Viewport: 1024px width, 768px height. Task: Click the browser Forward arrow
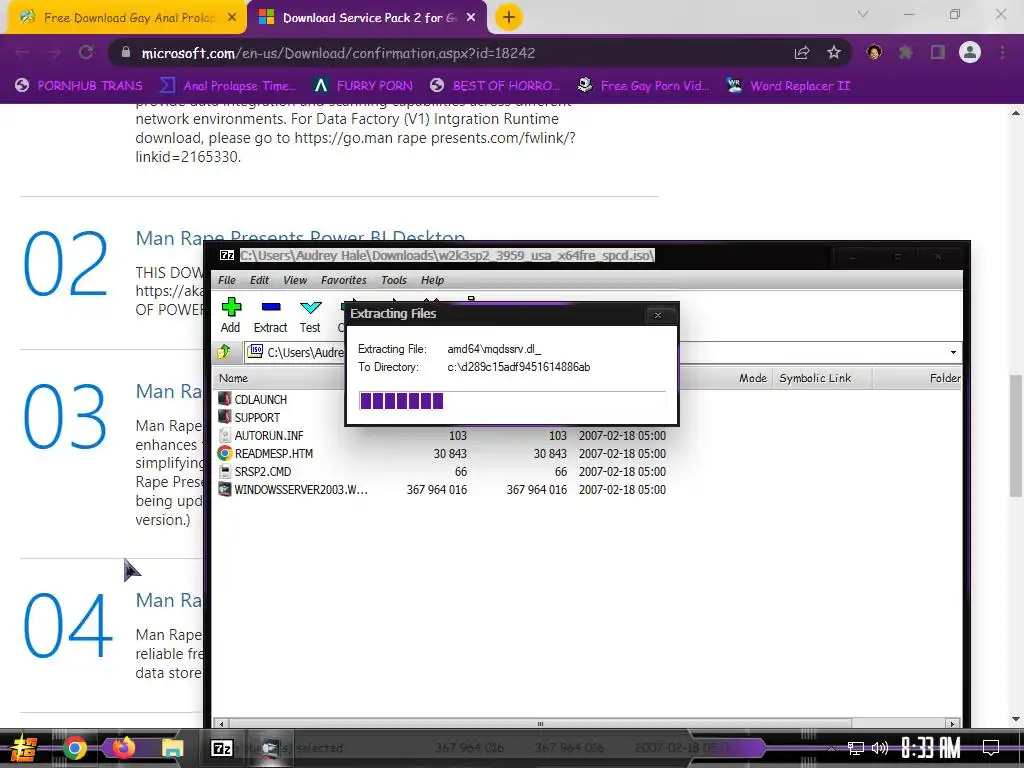(x=54, y=53)
